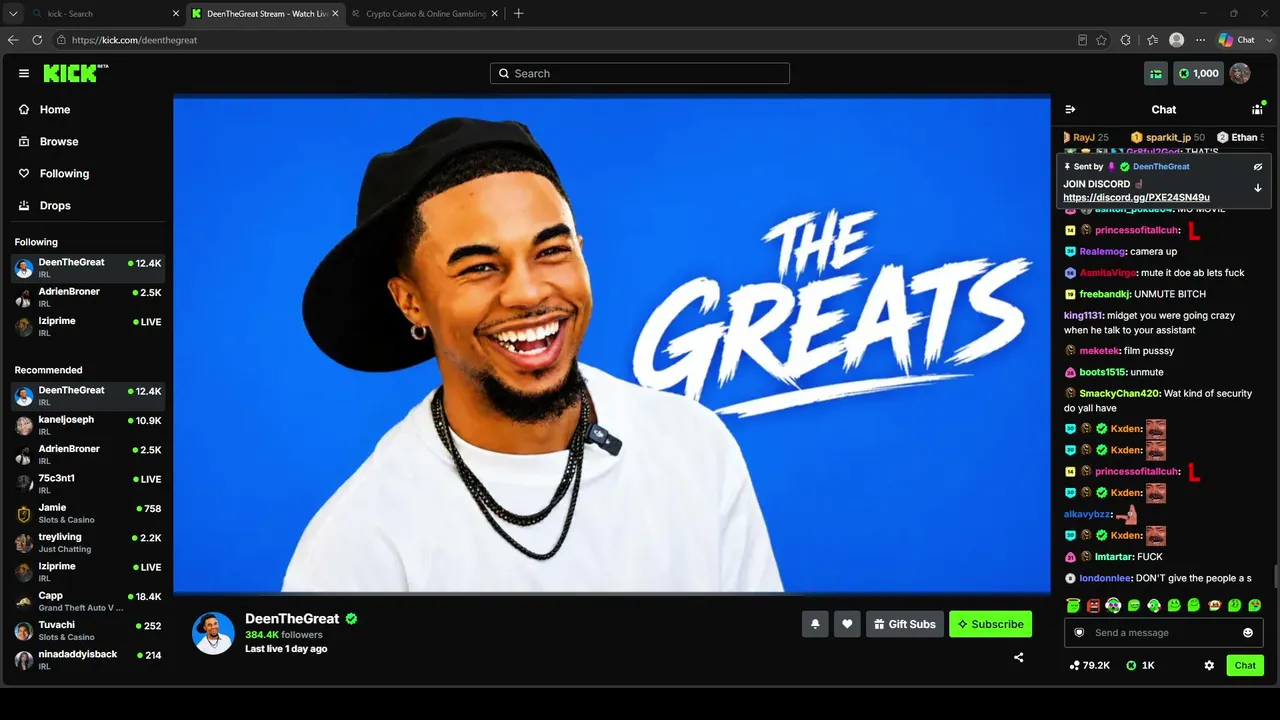Viewport: 1280px width, 720px height.
Task: Go back in browser
Action: click(x=13, y=40)
